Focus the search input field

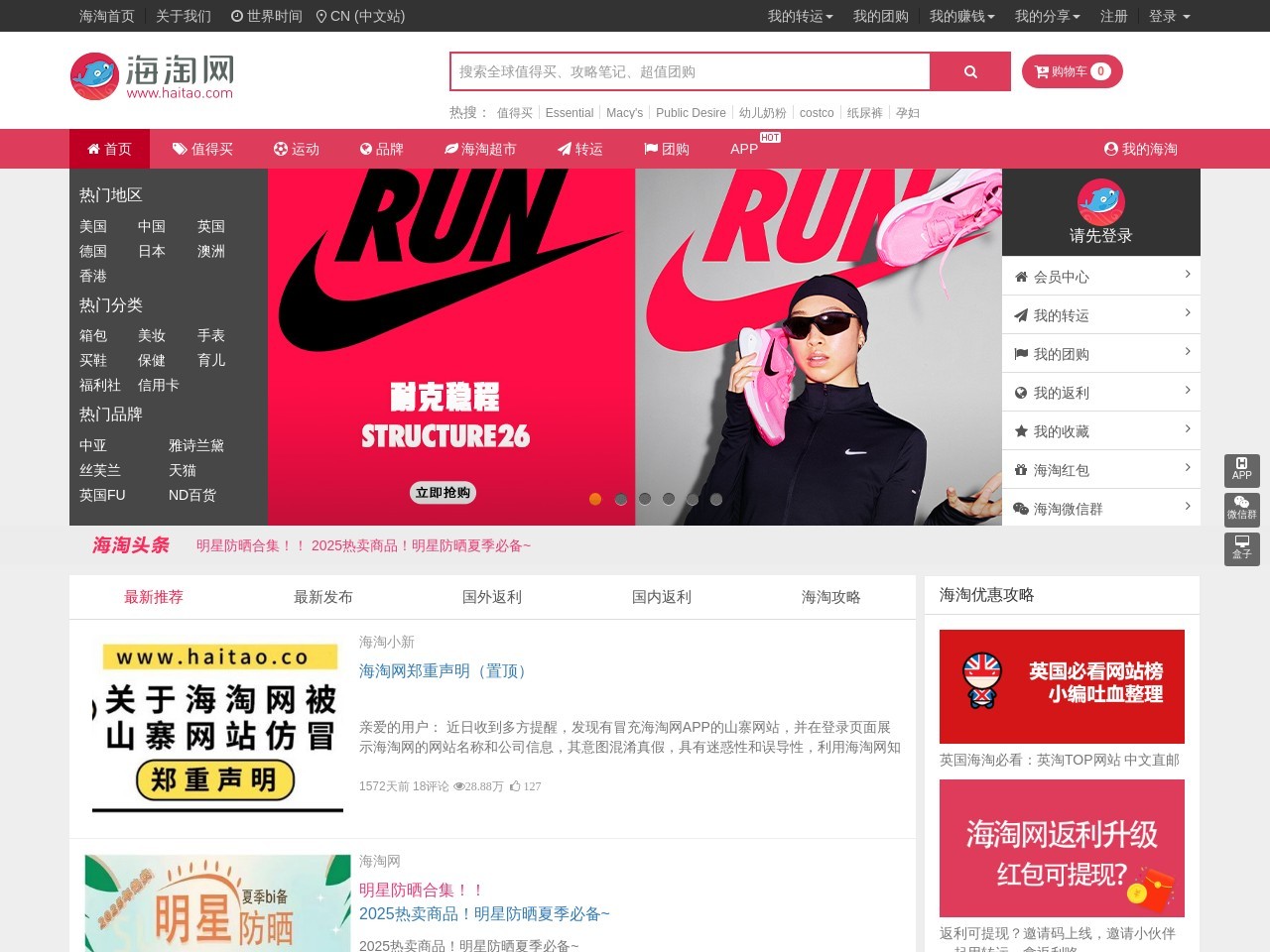pos(691,71)
